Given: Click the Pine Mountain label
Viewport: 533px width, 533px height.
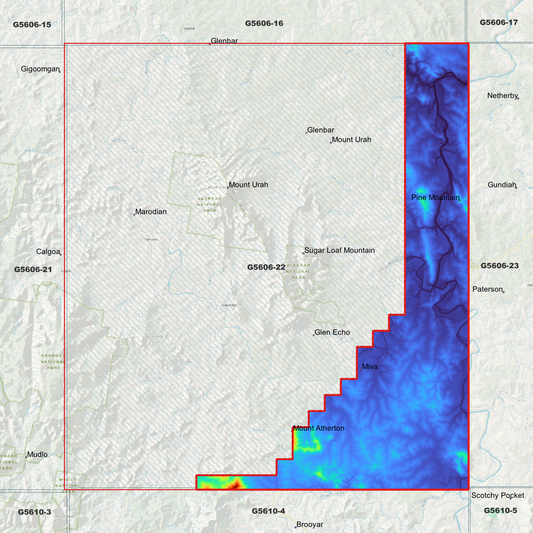Looking at the screenshot, I should click(435, 197).
